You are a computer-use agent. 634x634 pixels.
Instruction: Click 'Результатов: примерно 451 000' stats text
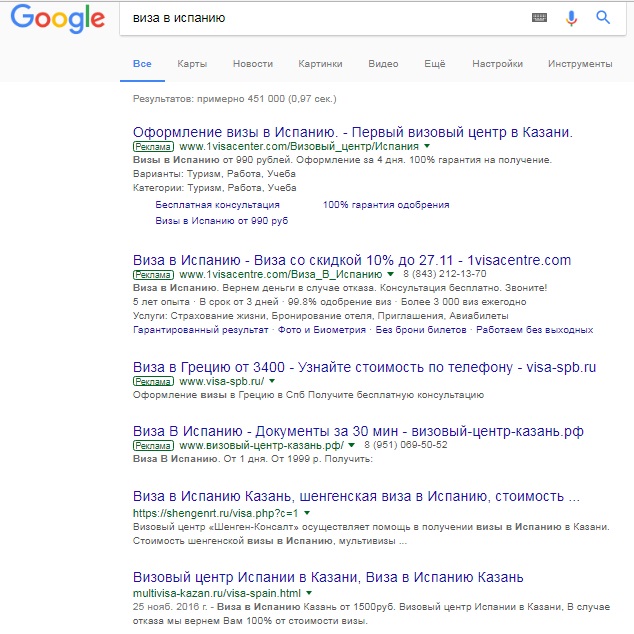point(235,99)
